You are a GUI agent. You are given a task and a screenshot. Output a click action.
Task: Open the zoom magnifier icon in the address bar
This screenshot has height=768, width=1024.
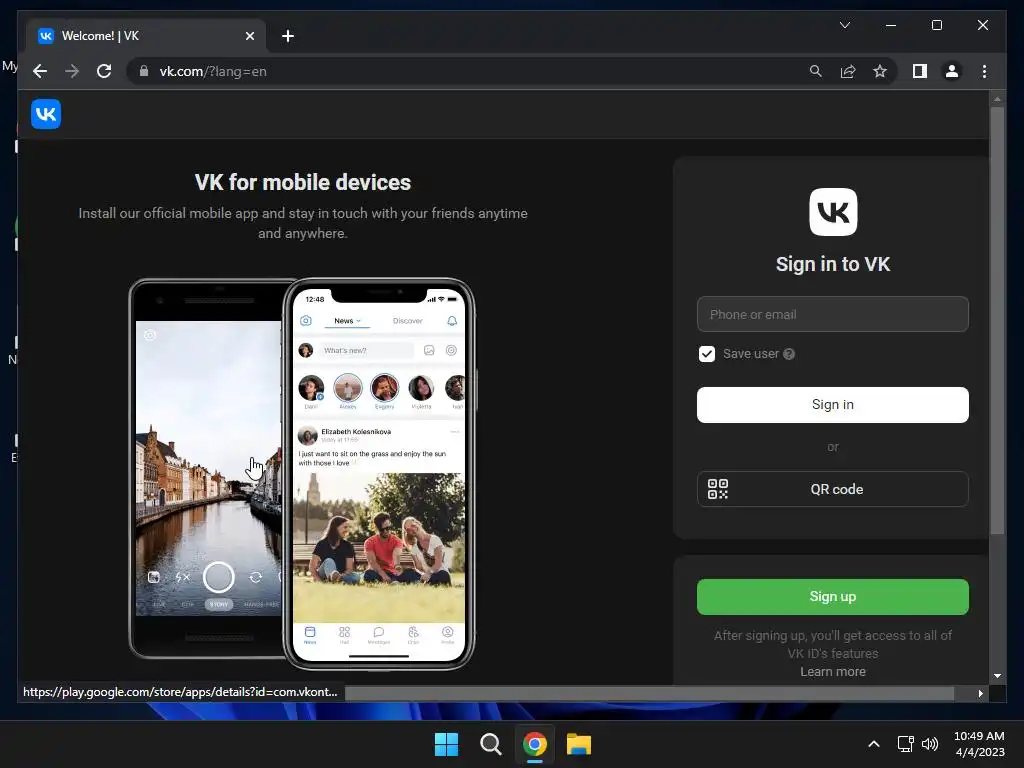point(816,71)
